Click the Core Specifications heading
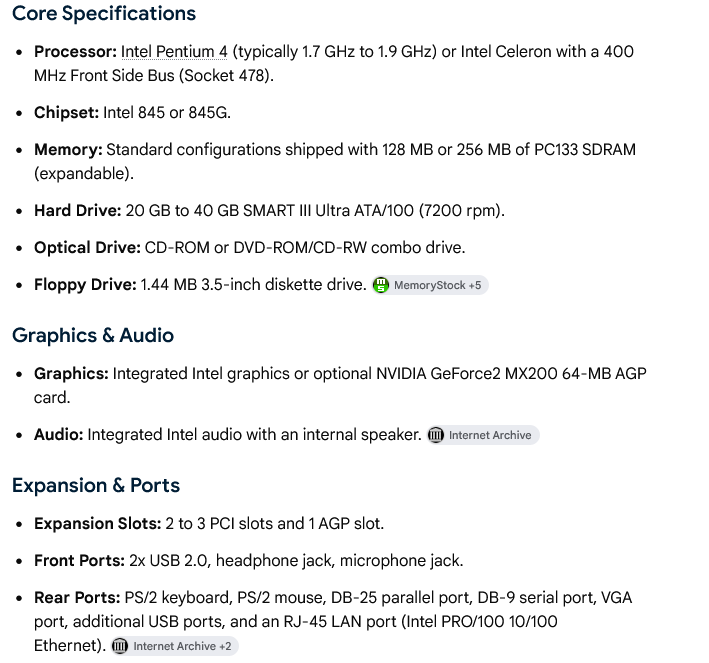Screen dimensions: 709x663 (x=104, y=13)
